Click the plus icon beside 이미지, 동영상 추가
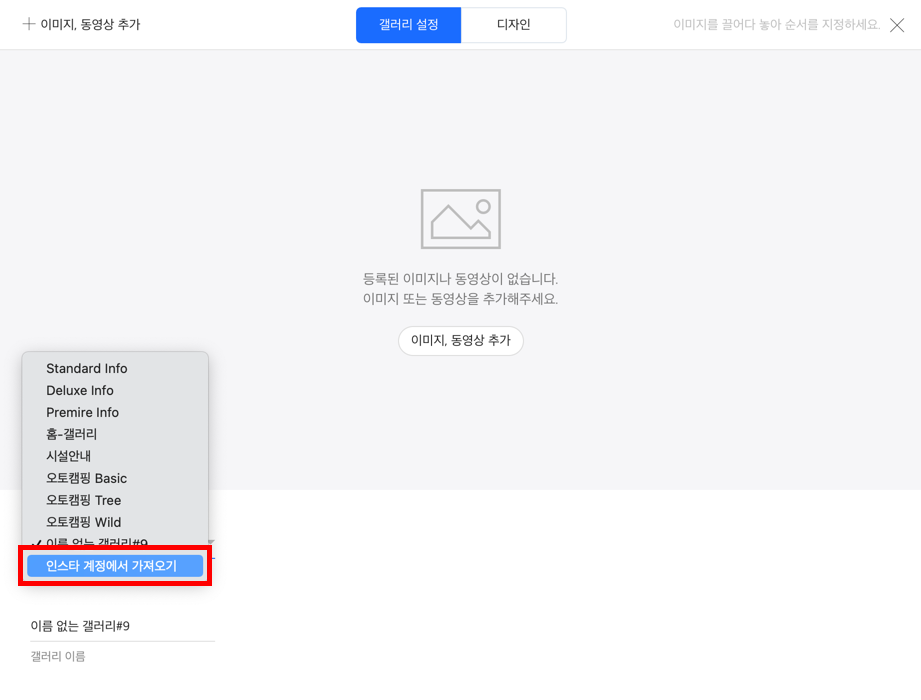Screen dimensions: 921x700 tap(29, 24)
